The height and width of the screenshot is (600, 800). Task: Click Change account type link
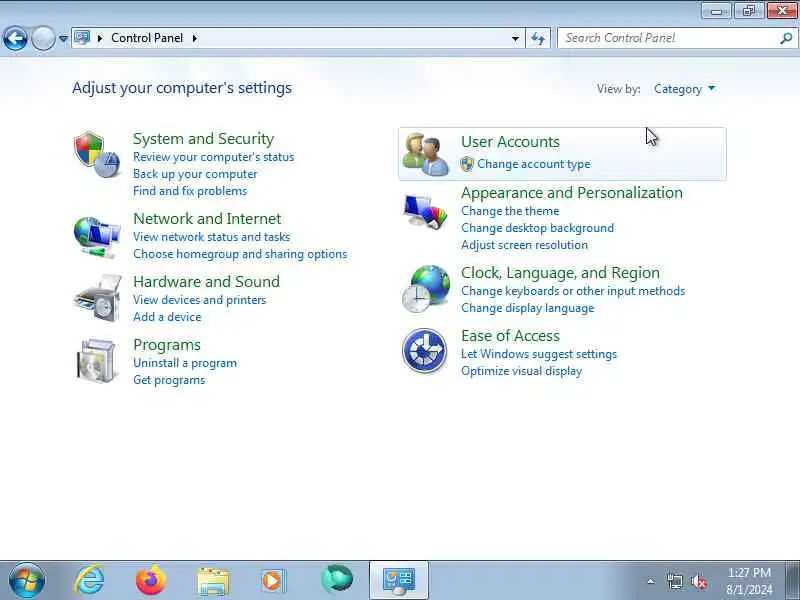coord(534,164)
